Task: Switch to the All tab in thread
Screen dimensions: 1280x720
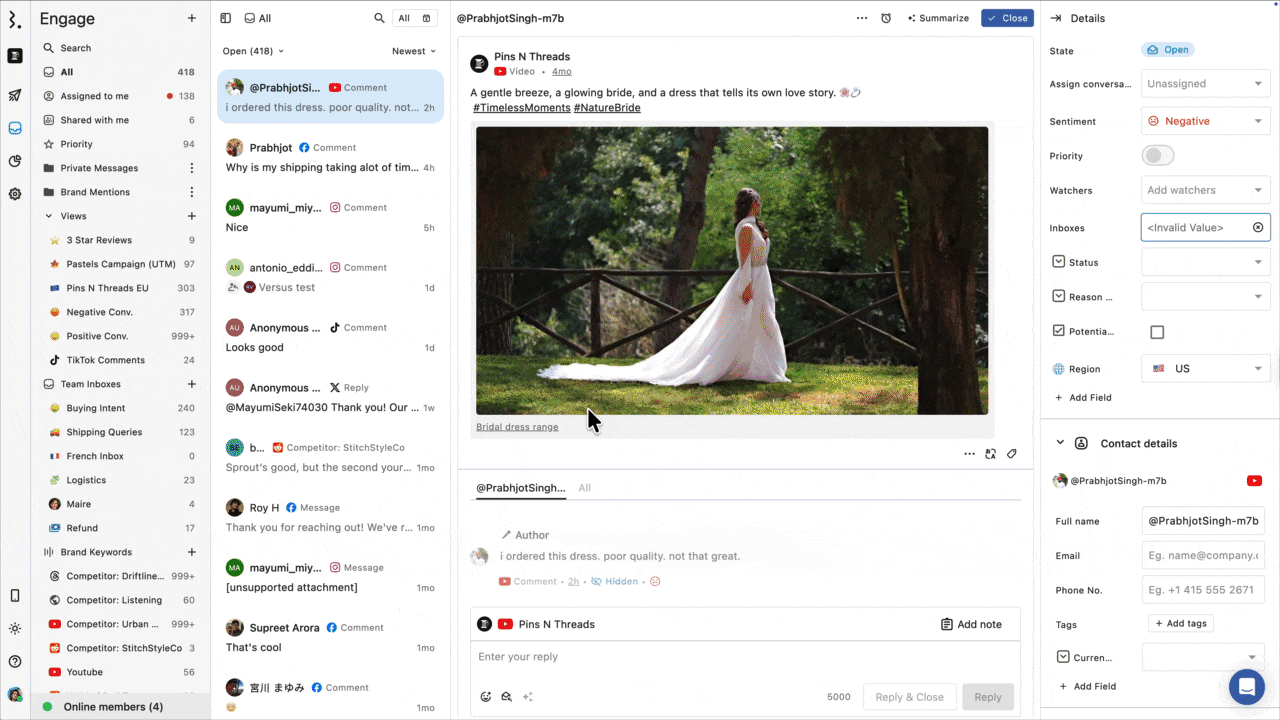Action: (585, 488)
